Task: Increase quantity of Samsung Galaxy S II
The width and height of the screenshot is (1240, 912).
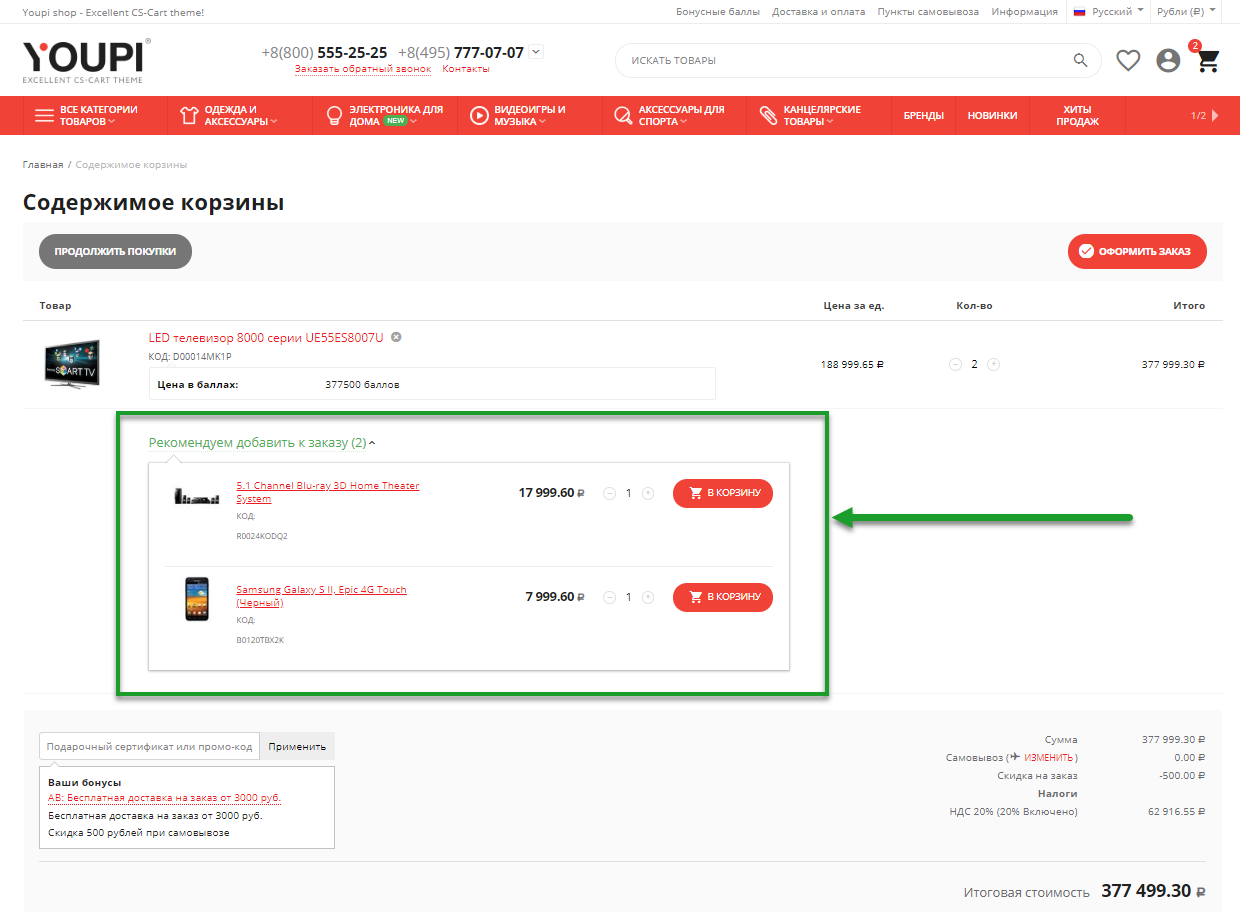Action: point(648,597)
